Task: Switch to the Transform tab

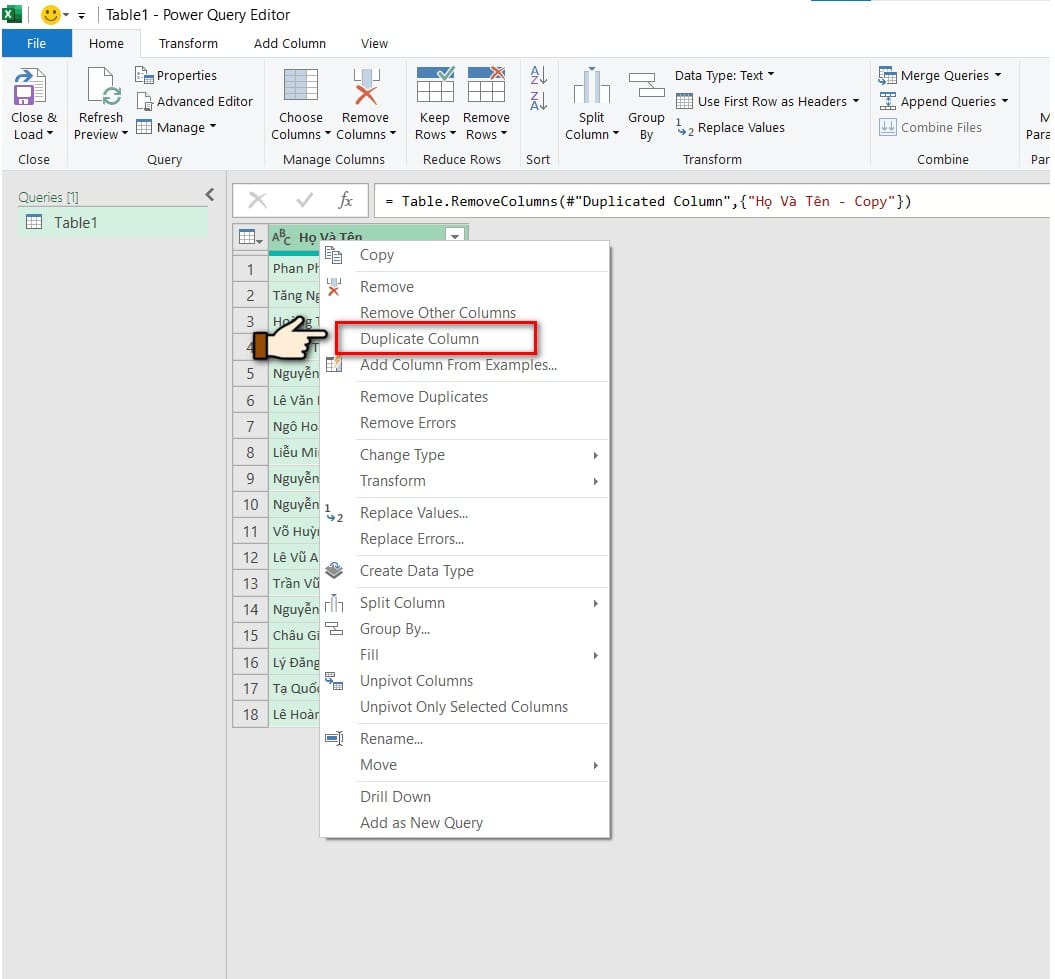Action: point(188,43)
